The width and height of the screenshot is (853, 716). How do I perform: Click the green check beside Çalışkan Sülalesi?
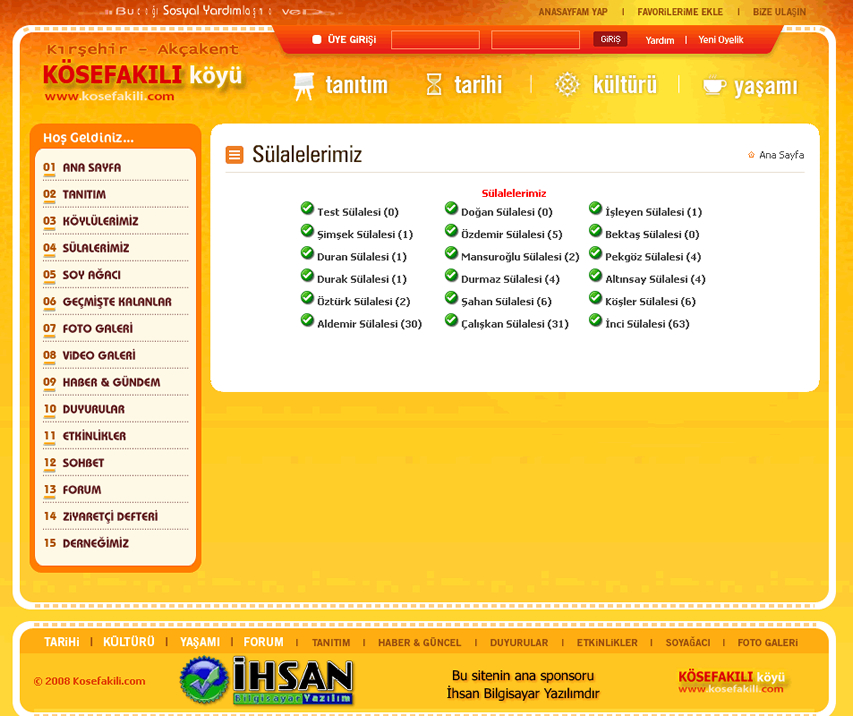coord(451,321)
